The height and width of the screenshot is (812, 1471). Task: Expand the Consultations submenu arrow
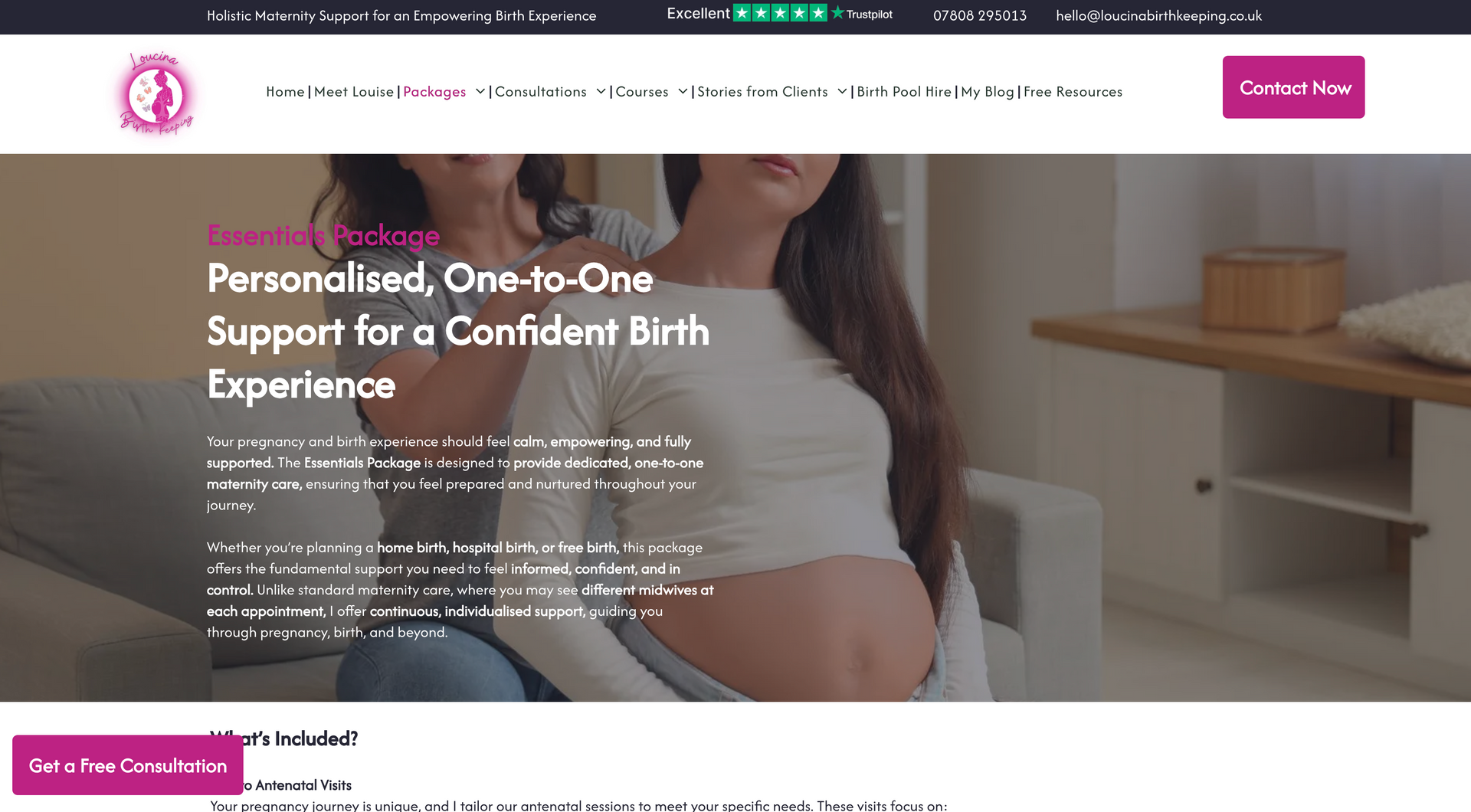tap(601, 91)
